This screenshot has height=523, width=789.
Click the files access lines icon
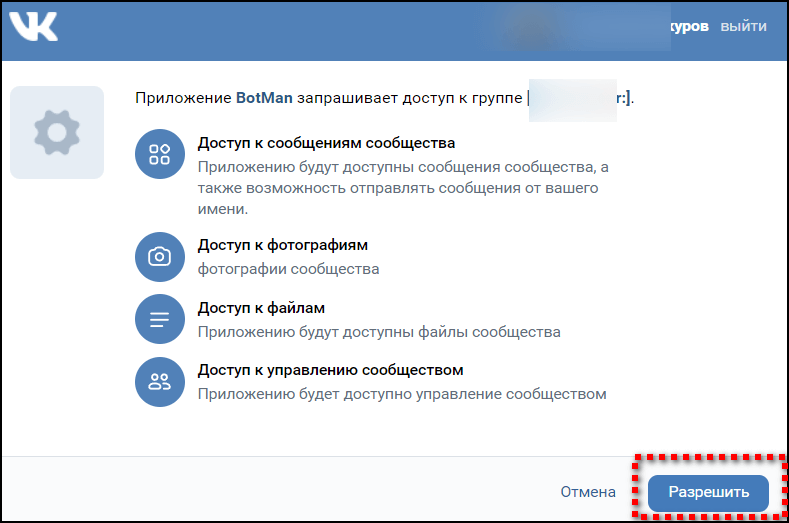[x=160, y=319]
